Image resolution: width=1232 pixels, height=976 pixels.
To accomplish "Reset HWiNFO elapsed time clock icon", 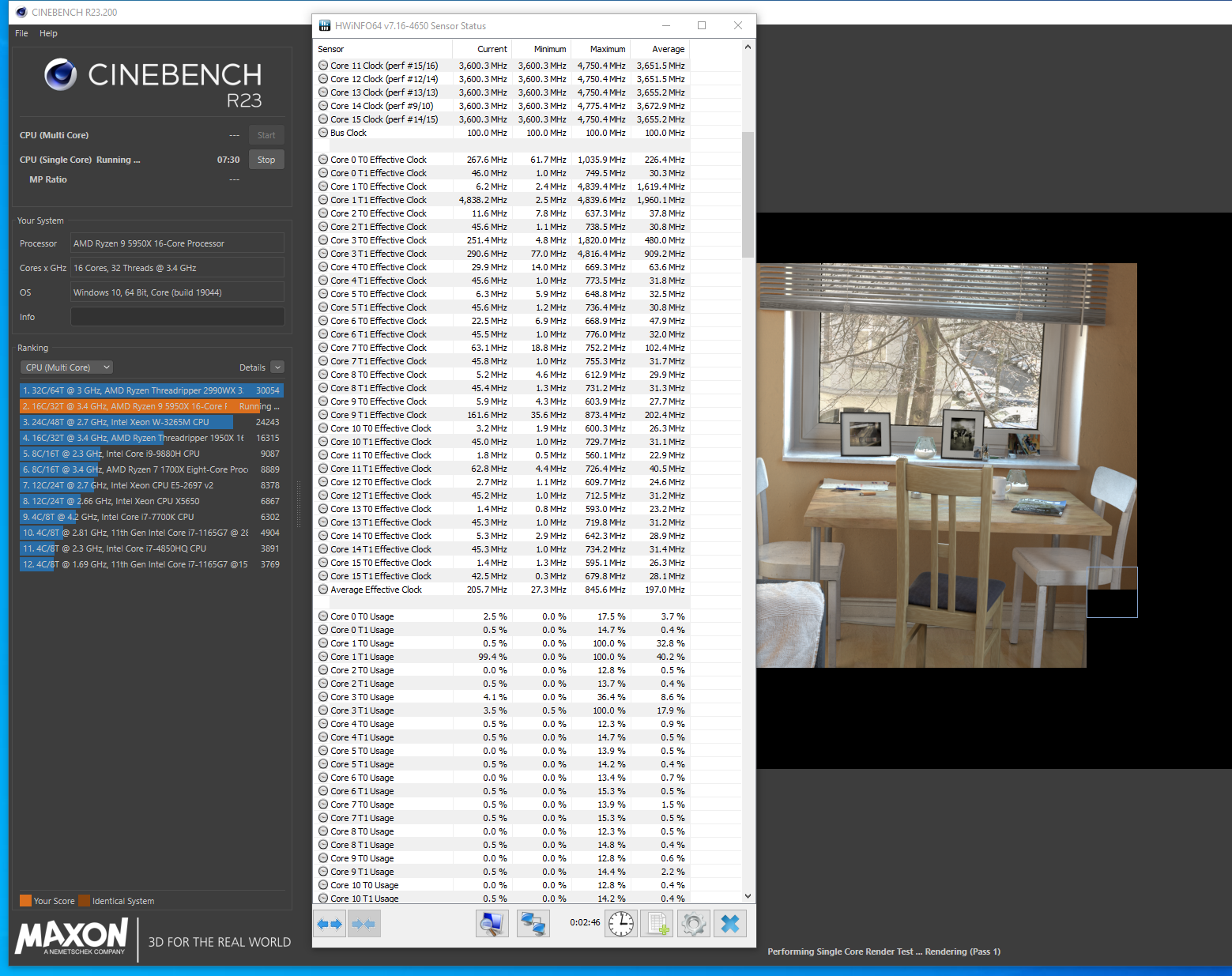I will (621, 923).
